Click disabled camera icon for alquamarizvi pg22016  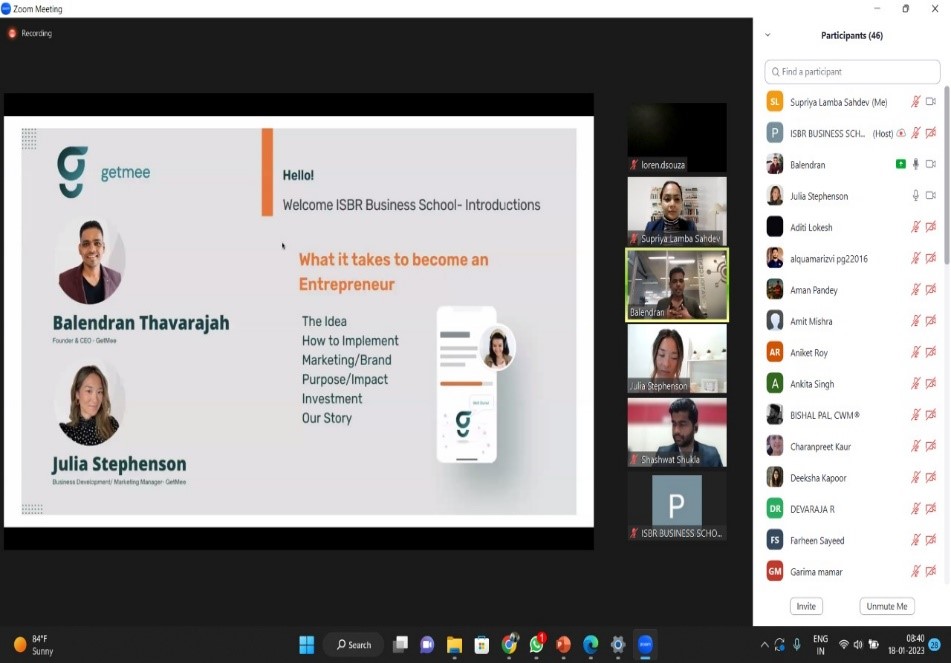pos(931,258)
